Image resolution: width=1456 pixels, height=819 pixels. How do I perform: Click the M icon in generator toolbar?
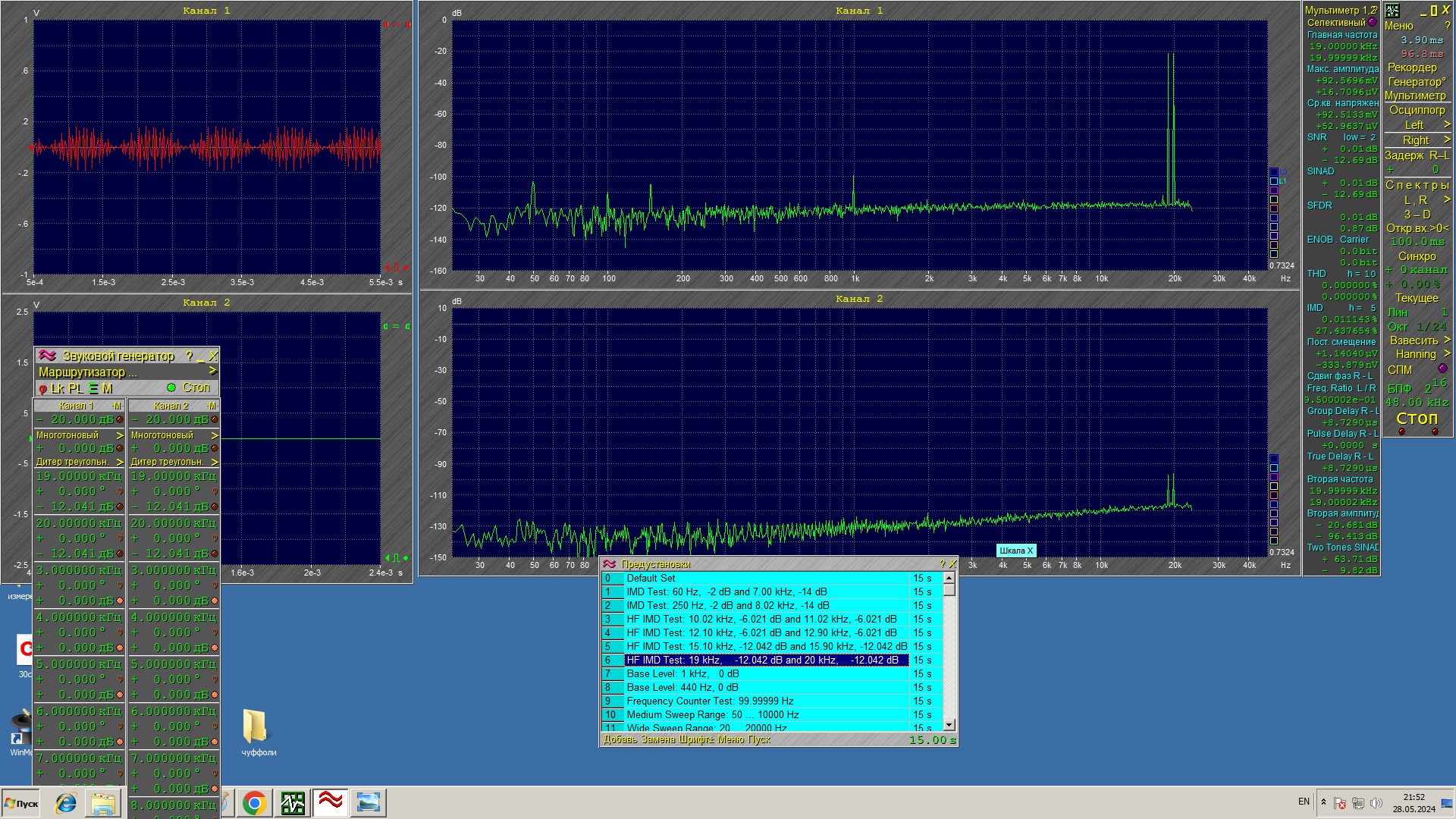tap(107, 388)
